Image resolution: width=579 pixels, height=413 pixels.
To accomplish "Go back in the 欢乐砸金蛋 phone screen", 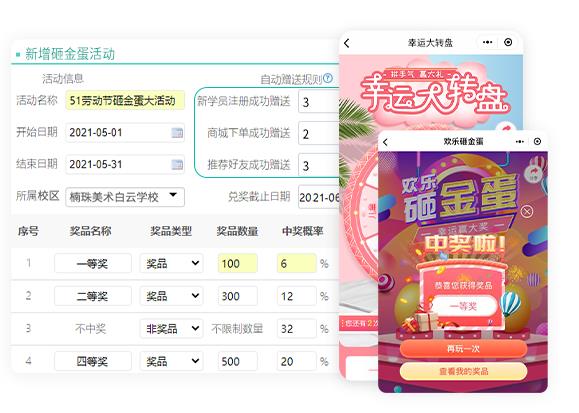I will pos(385,142).
